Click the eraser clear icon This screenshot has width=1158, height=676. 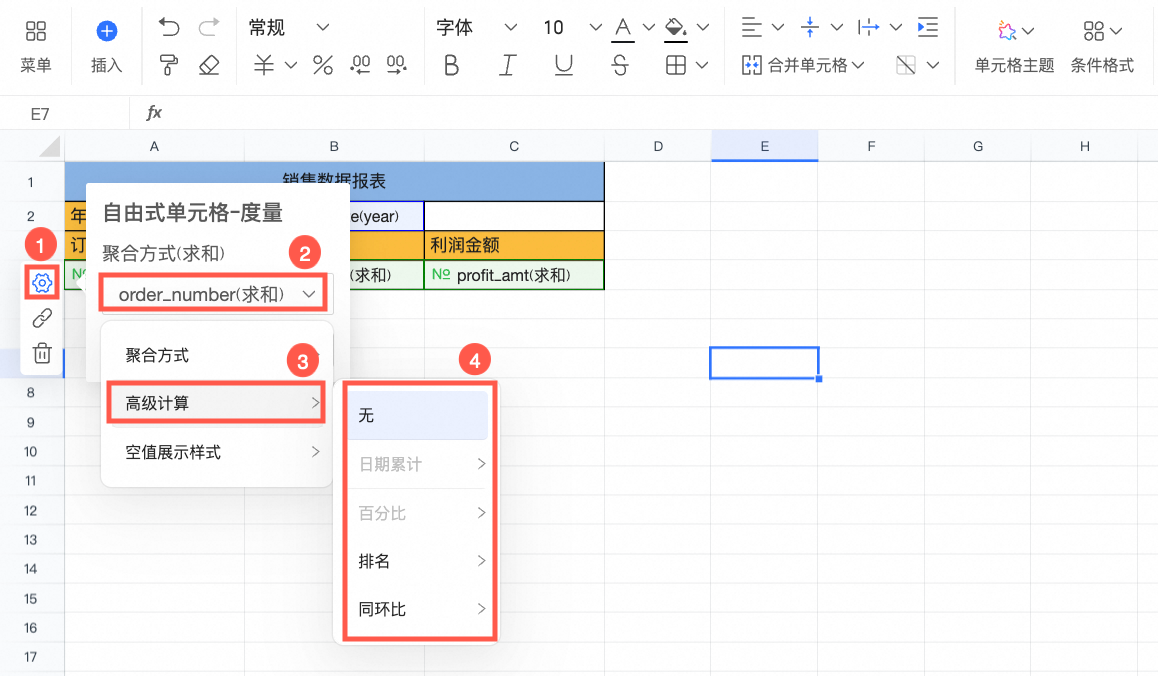209,66
